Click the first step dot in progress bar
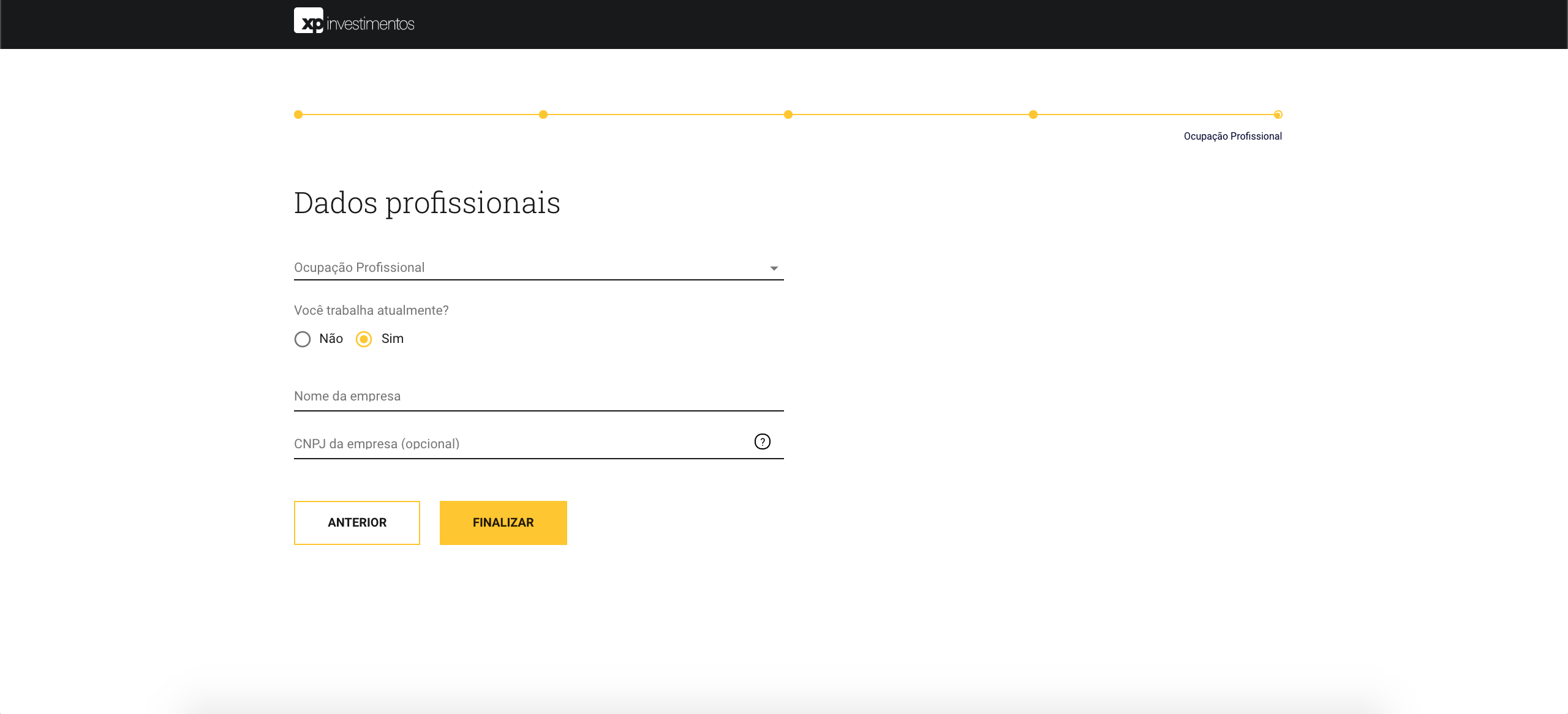This screenshot has width=1568, height=714. [x=298, y=114]
